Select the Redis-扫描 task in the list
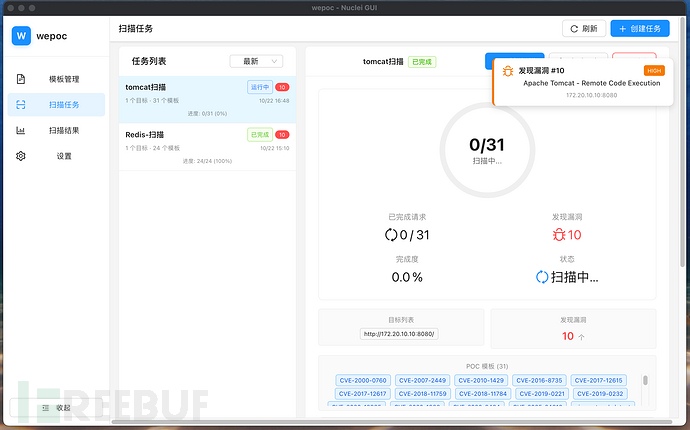Image resolution: width=690 pixels, height=430 pixels. click(207, 147)
